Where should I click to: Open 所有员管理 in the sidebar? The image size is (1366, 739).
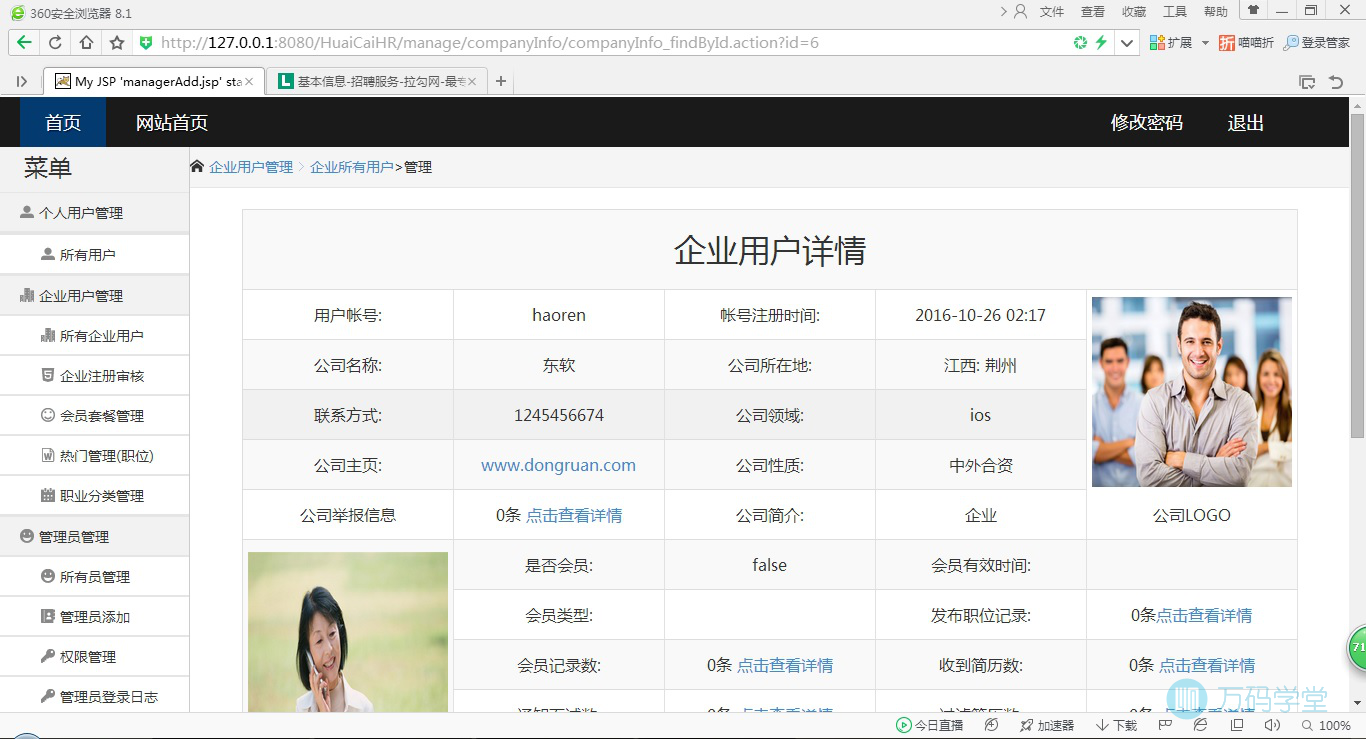94,577
